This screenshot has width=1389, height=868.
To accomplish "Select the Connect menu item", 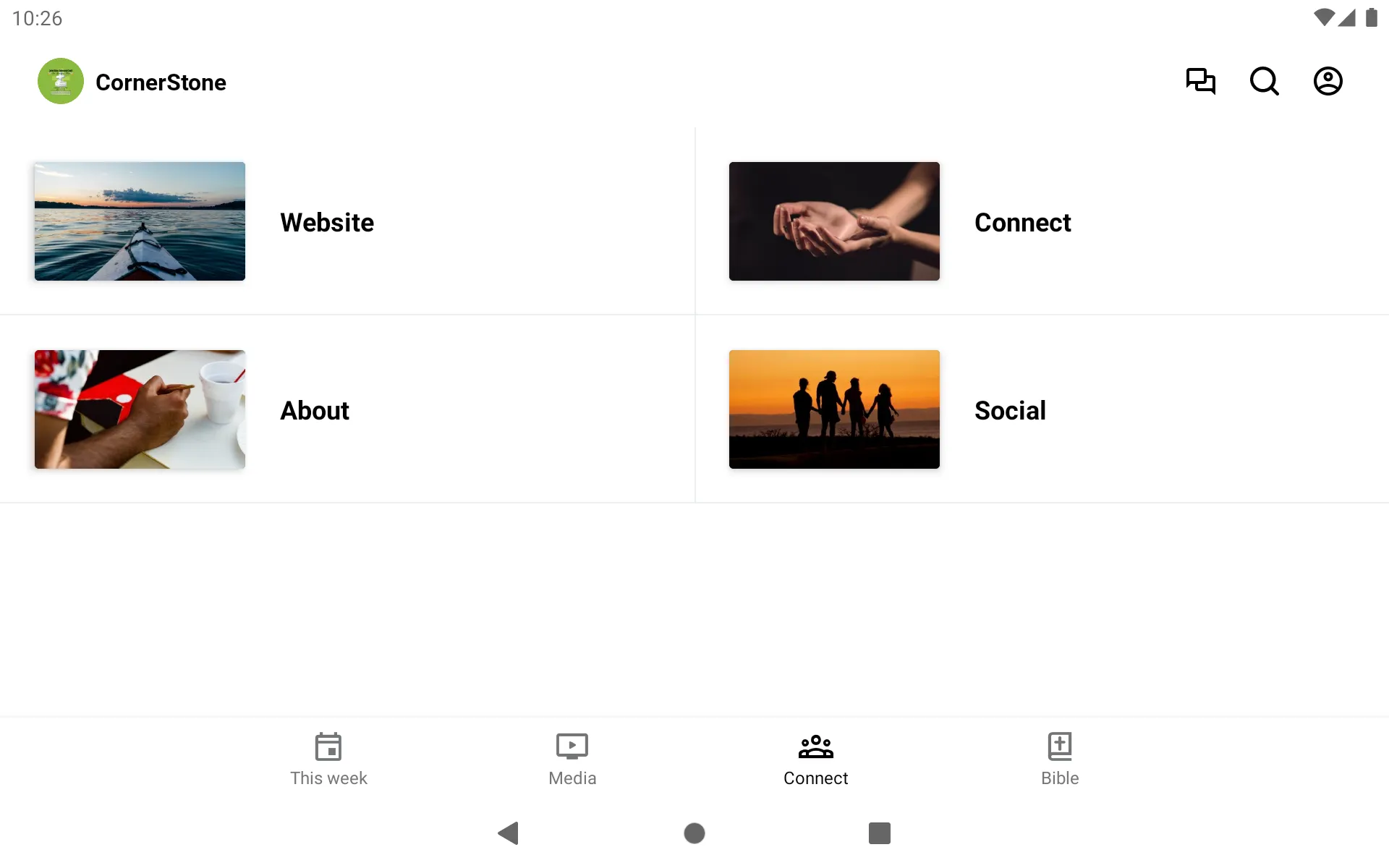I will [1022, 222].
